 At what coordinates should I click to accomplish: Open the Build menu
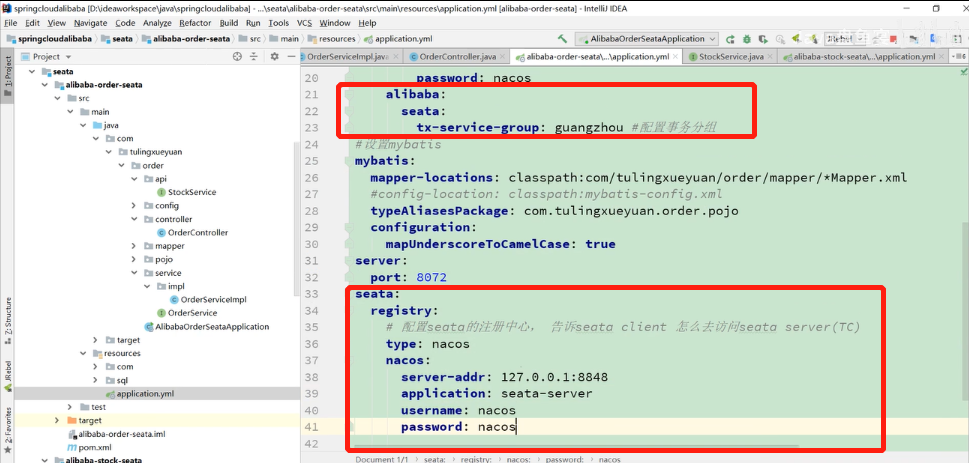pos(229,23)
